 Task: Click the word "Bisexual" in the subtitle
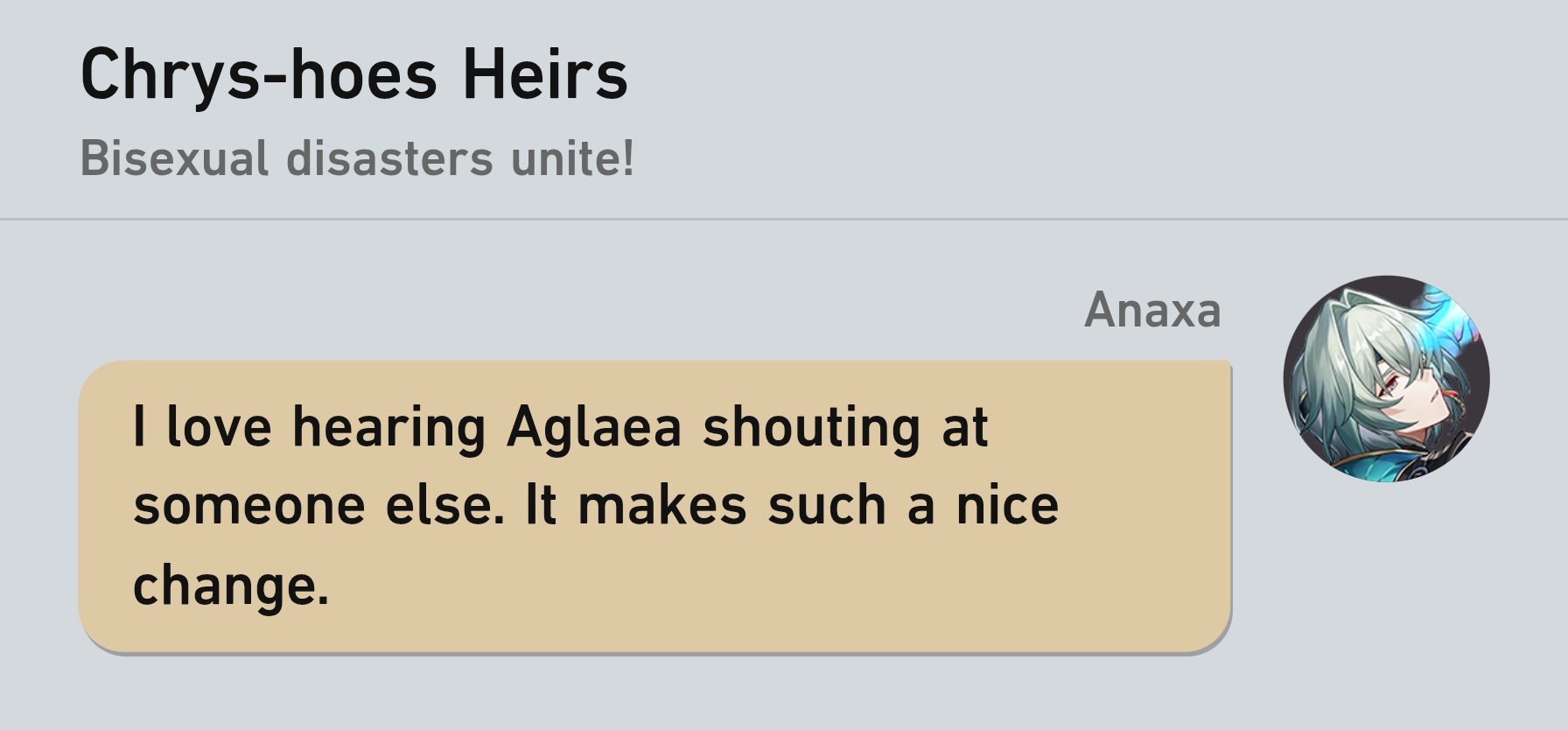[x=174, y=158]
